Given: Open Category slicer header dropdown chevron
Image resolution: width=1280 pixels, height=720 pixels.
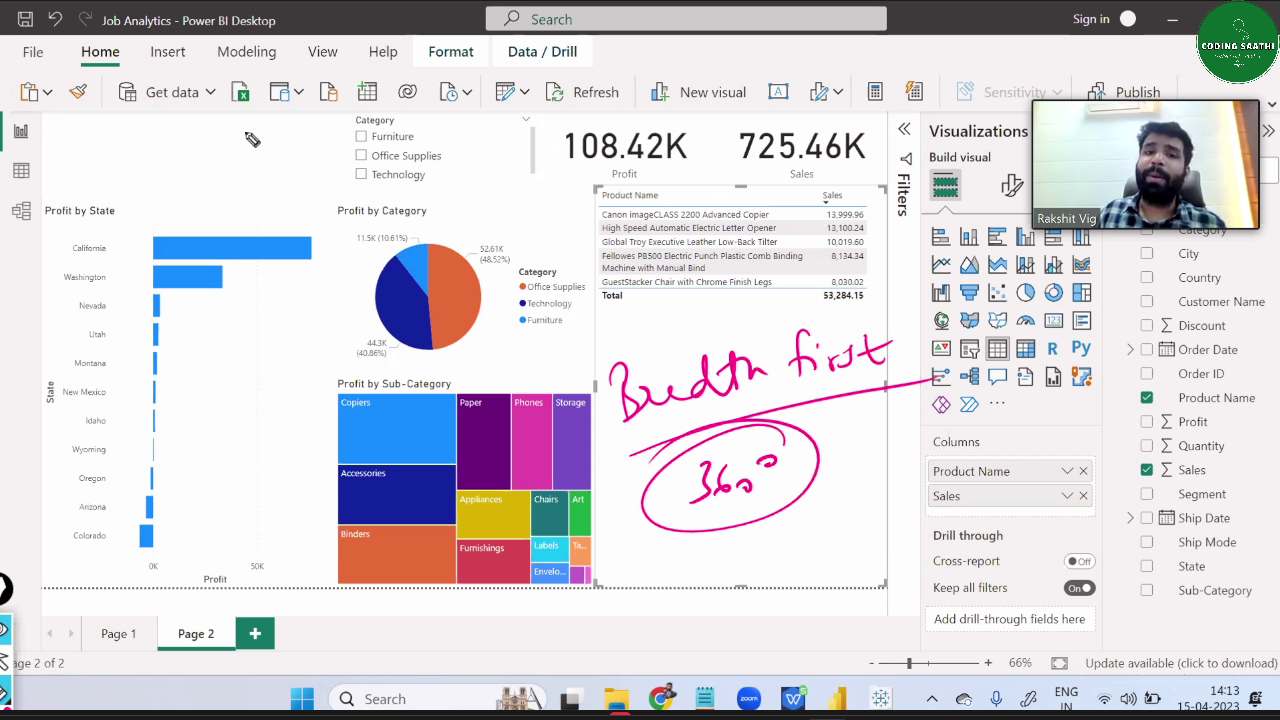Looking at the screenshot, I should 526,119.
